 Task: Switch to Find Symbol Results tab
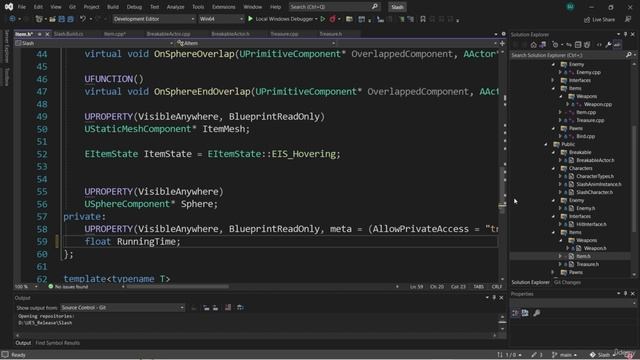[x=58, y=343]
